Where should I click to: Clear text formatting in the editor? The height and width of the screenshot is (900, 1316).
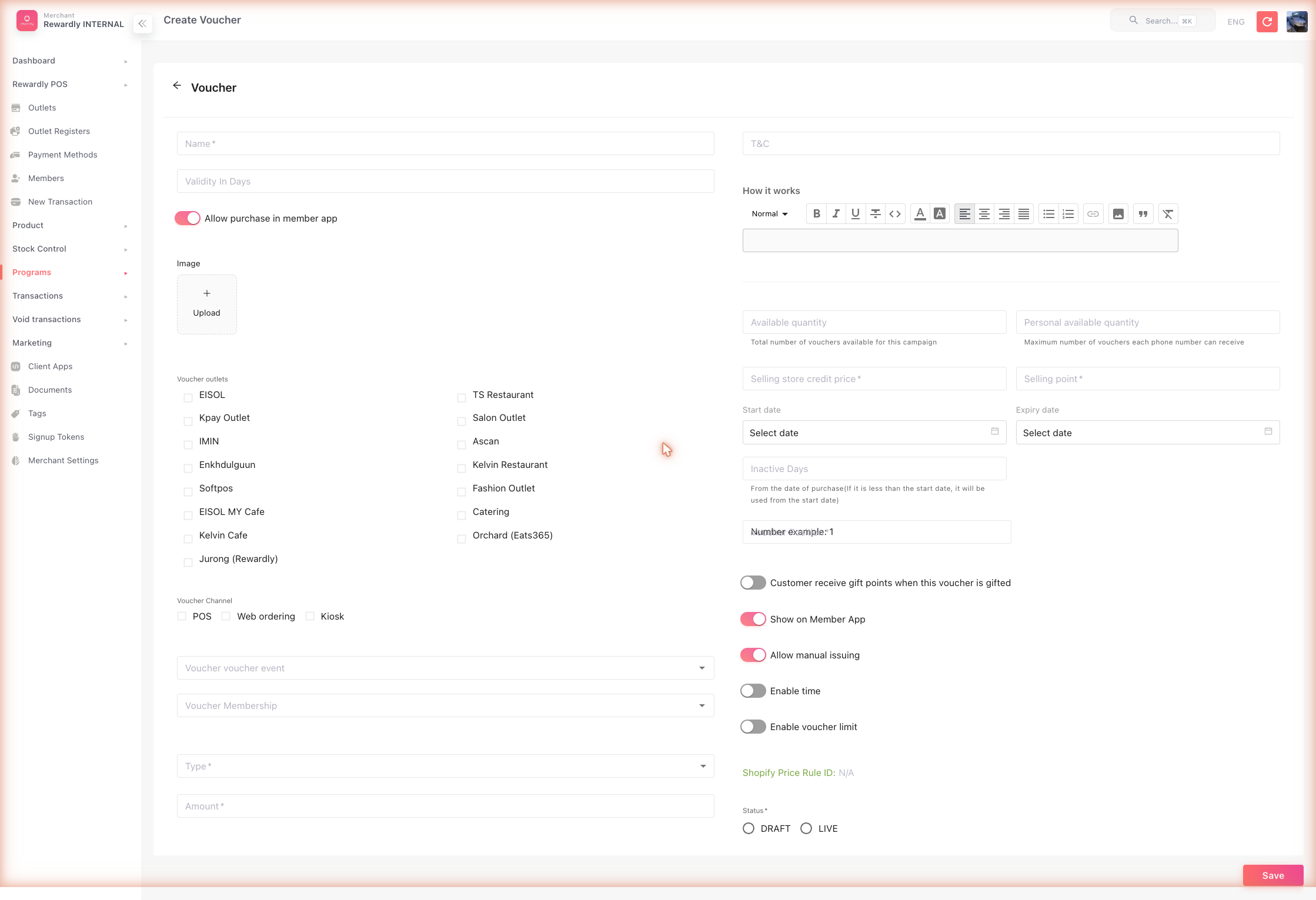click(1168, 214)
